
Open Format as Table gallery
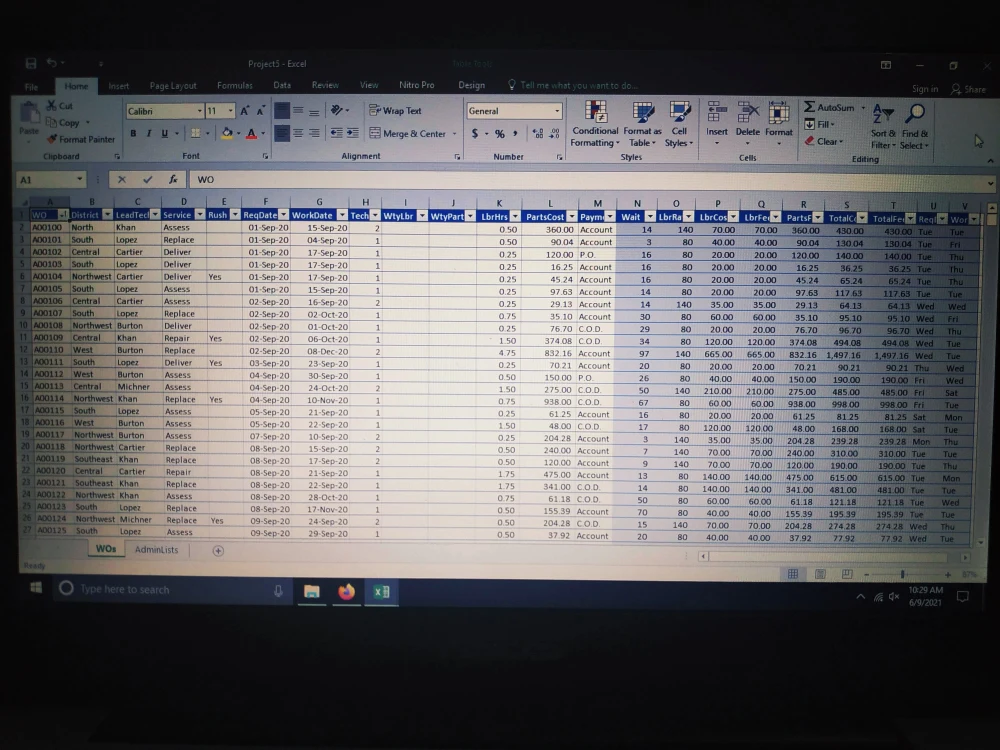tap(643, 124)
